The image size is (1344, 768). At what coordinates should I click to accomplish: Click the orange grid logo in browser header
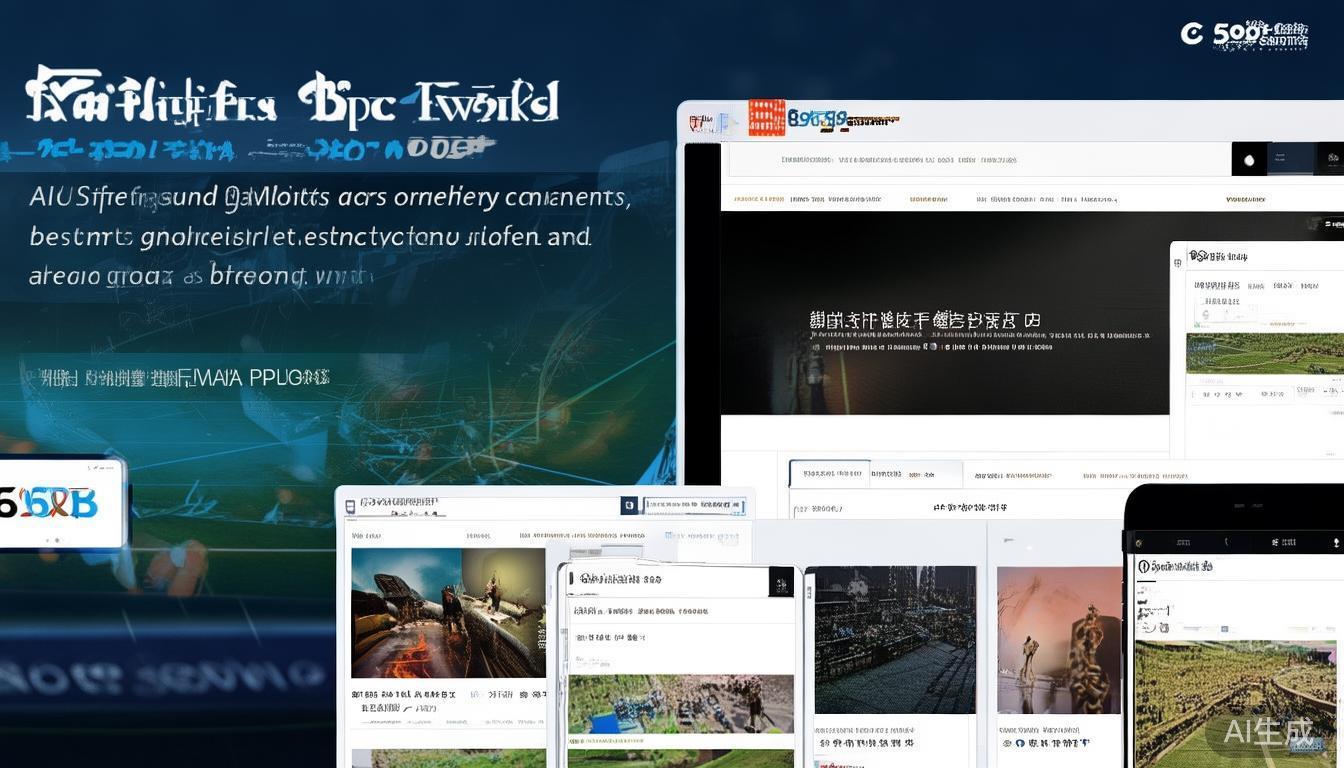(765, 118)
